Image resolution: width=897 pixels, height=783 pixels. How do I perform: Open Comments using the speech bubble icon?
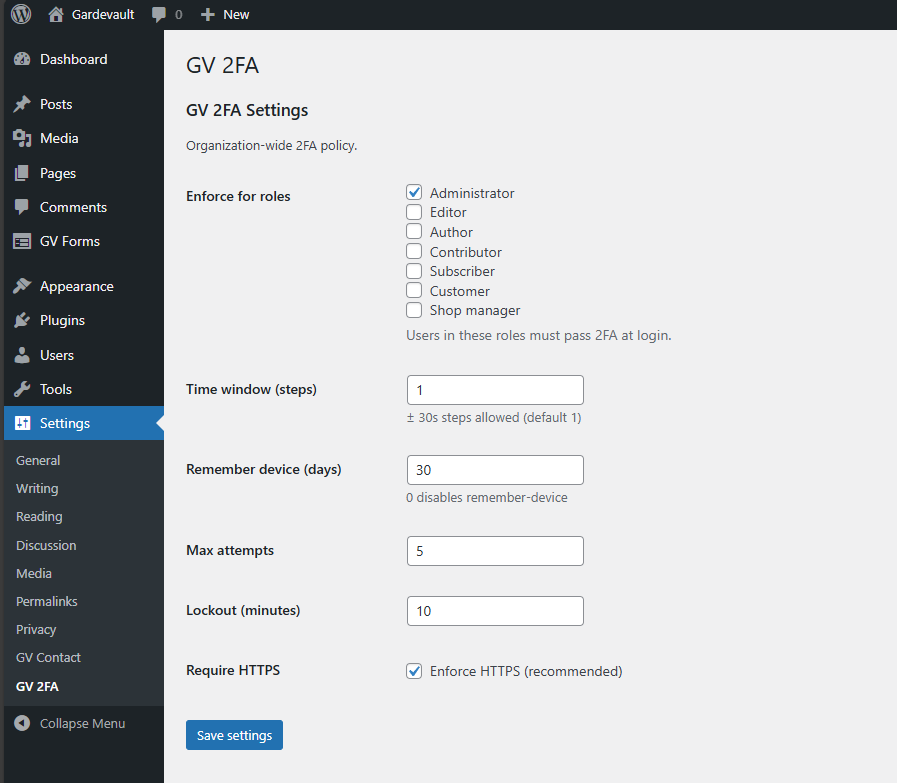[22, 207]
